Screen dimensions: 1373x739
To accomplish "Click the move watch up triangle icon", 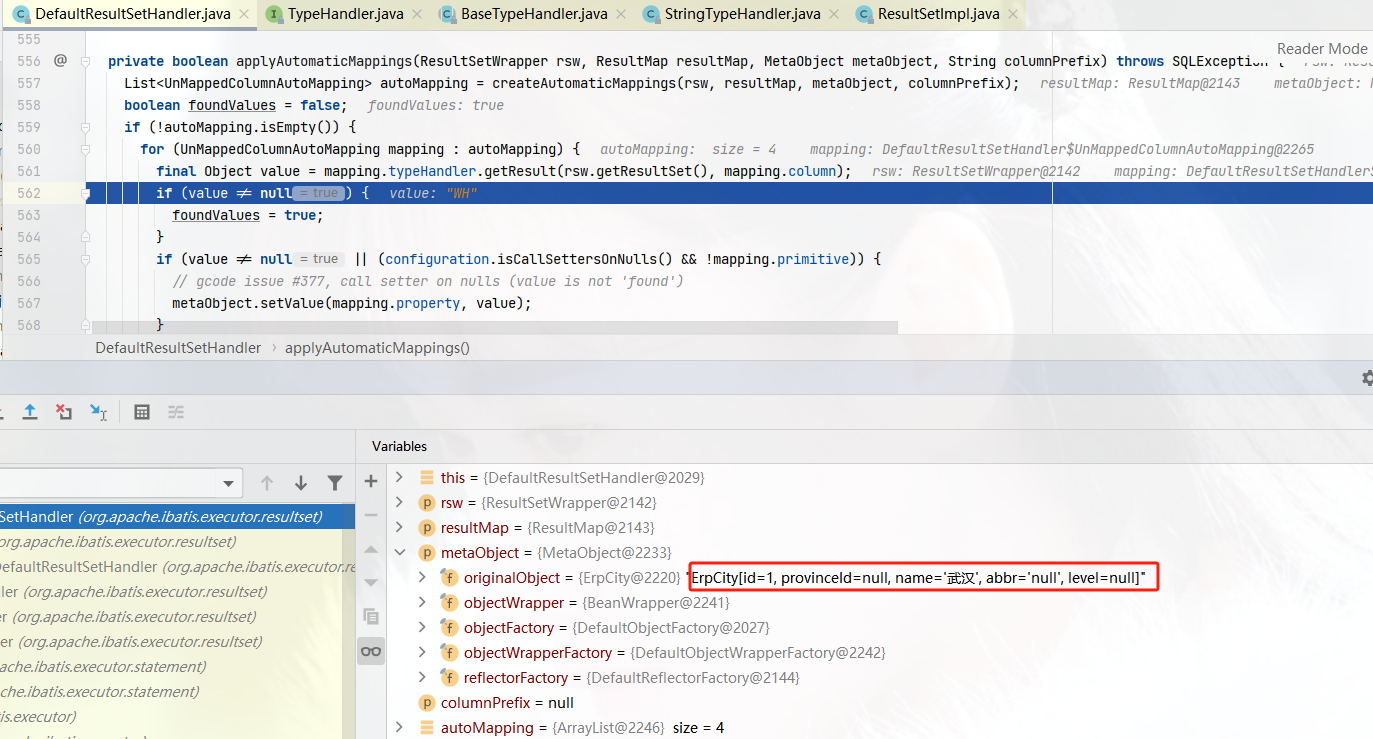I will tap(371, 549).
